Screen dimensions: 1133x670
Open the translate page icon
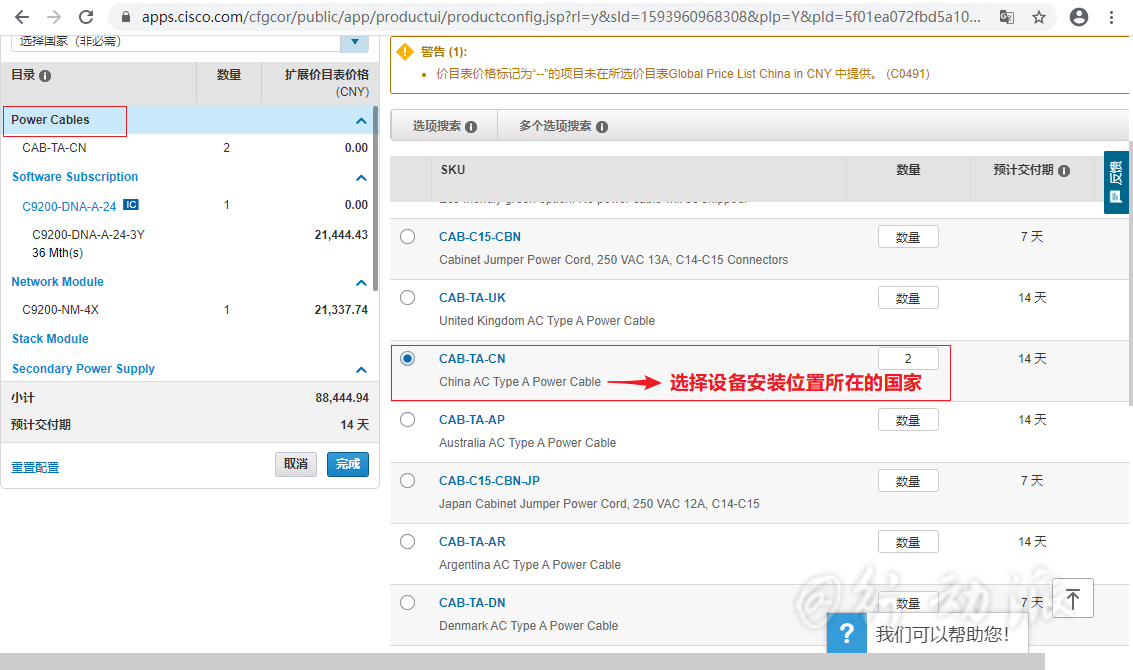1007,17
